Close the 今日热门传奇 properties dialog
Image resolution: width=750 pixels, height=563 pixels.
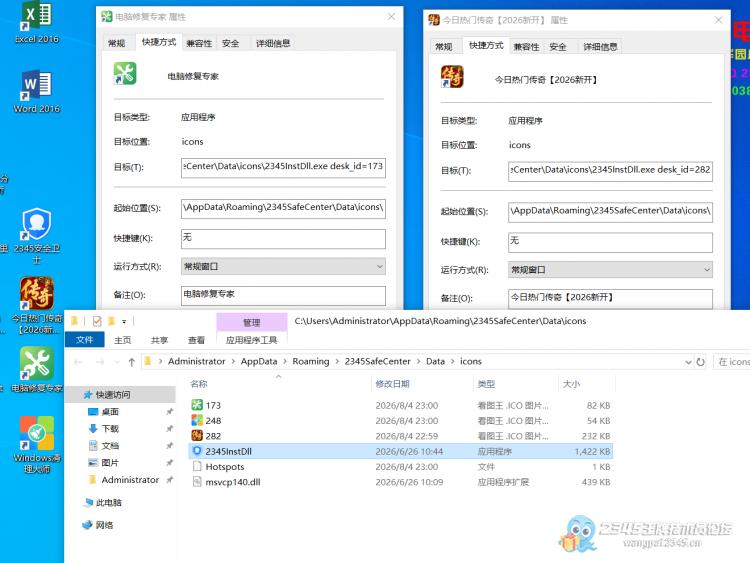pyautogui.click(x=718, y=20)
